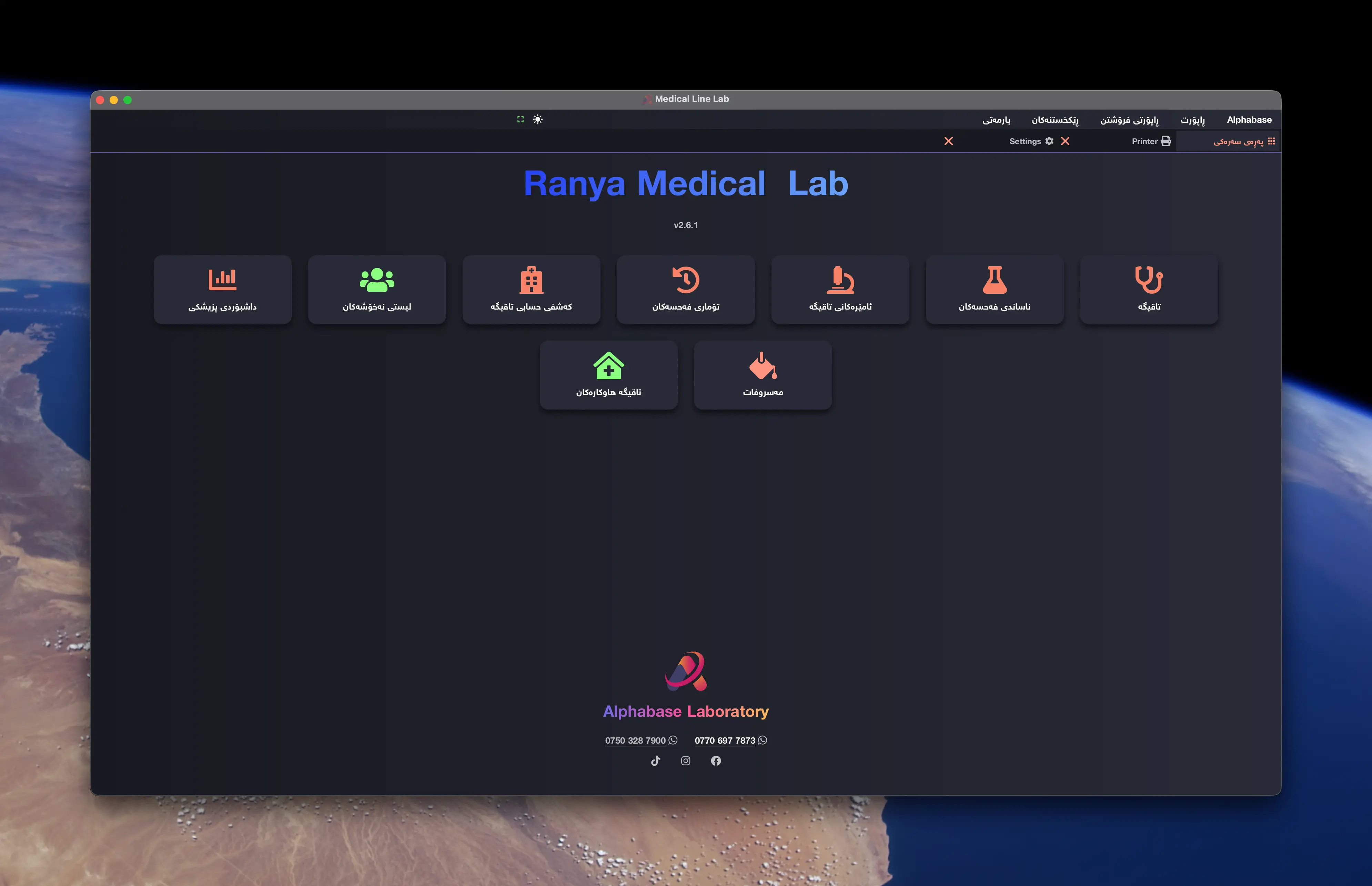Click the Alphabase Laboratory footer text
1372x886 pixels.
click(686, 712)
